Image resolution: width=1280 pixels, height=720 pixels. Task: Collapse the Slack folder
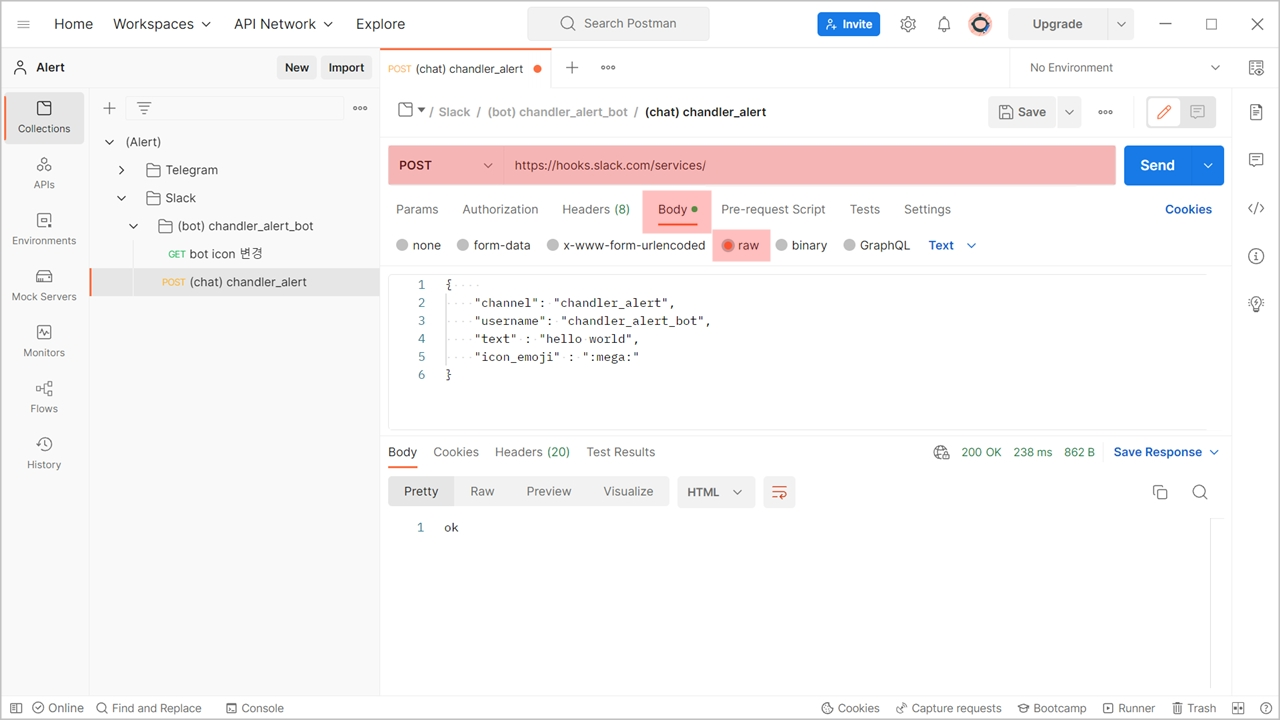pyautogui.click(x=121, y=198)
